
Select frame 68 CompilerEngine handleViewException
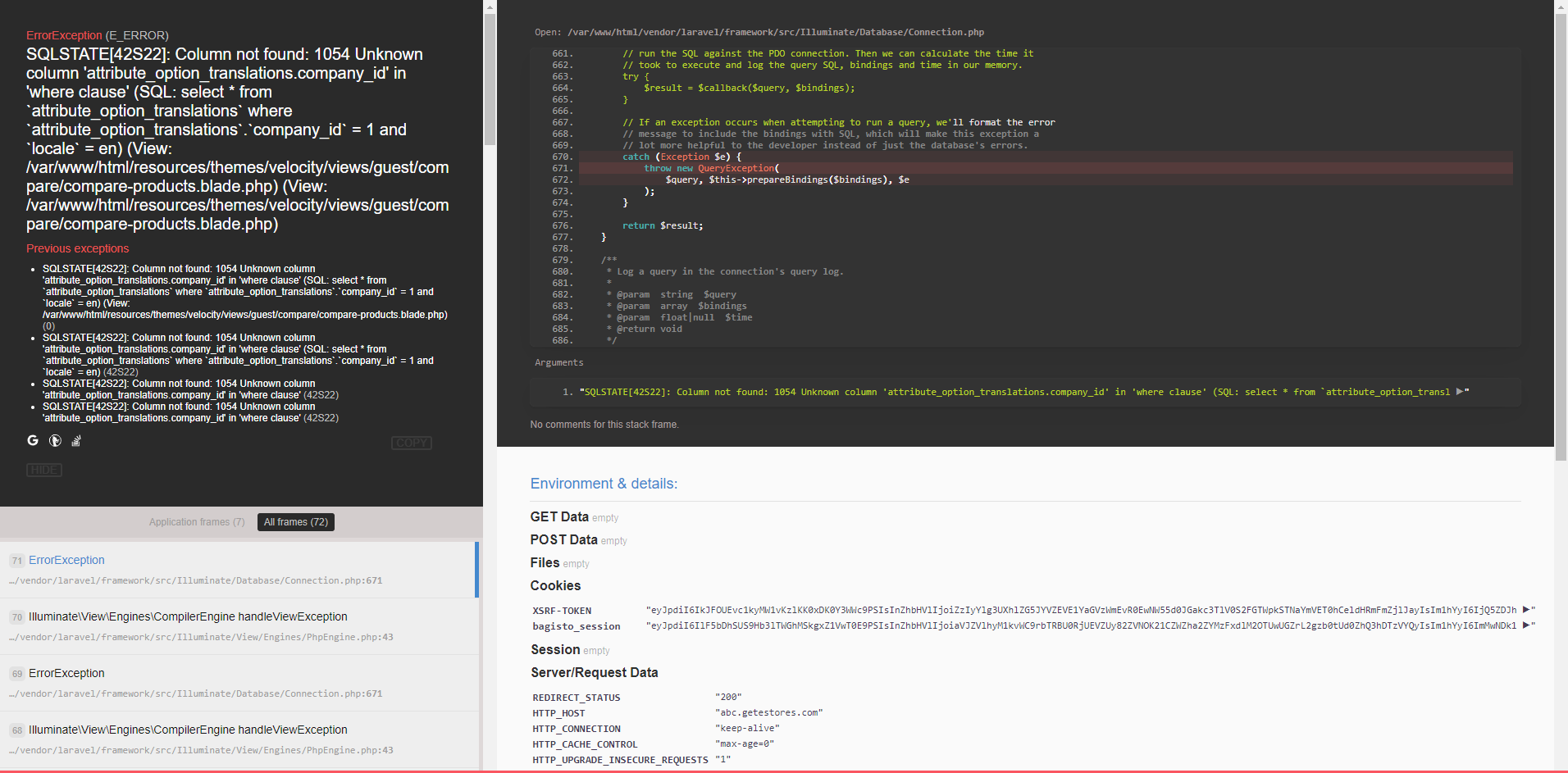(238, 739)
